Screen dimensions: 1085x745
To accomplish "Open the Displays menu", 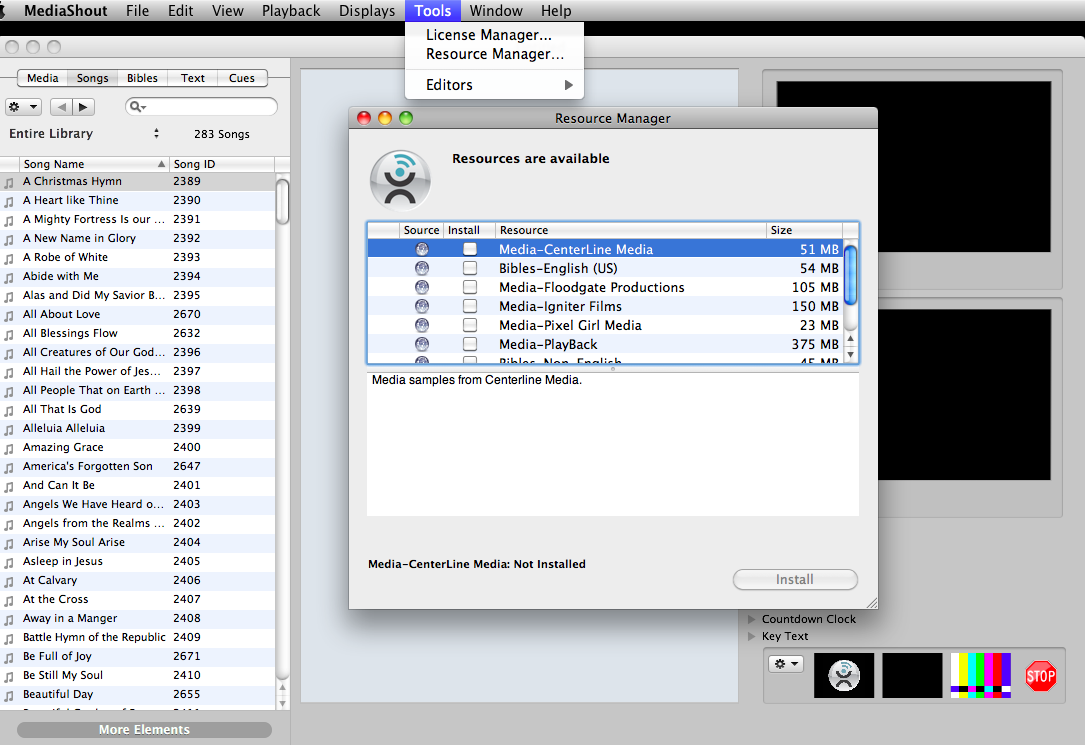I will pos(367,11).
